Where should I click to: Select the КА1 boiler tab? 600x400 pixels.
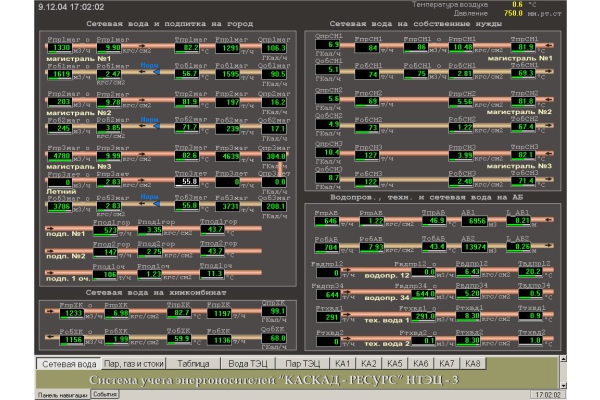point(343,363)
